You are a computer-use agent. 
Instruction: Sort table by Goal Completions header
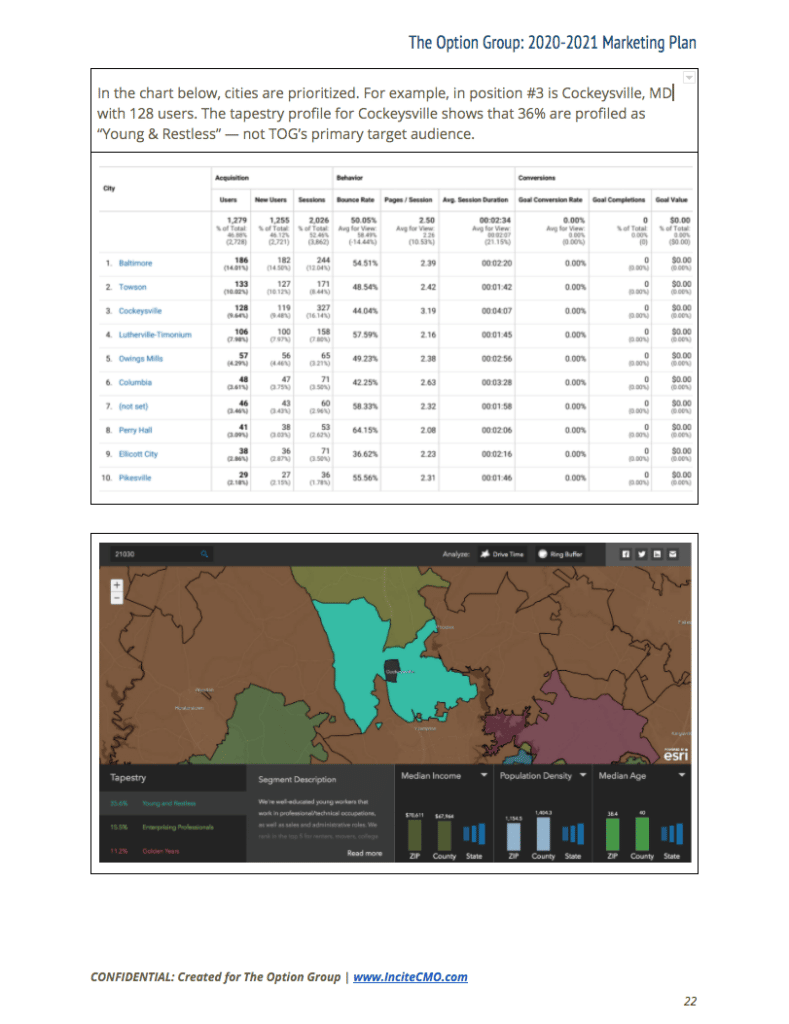(x=619, y=200)
